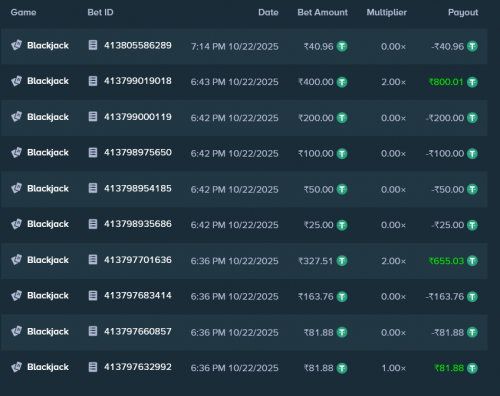This screenshot has height=396, width=500.
Task: Click Blackjack game name in 7:14 PM row
Action: pos(48,46)
